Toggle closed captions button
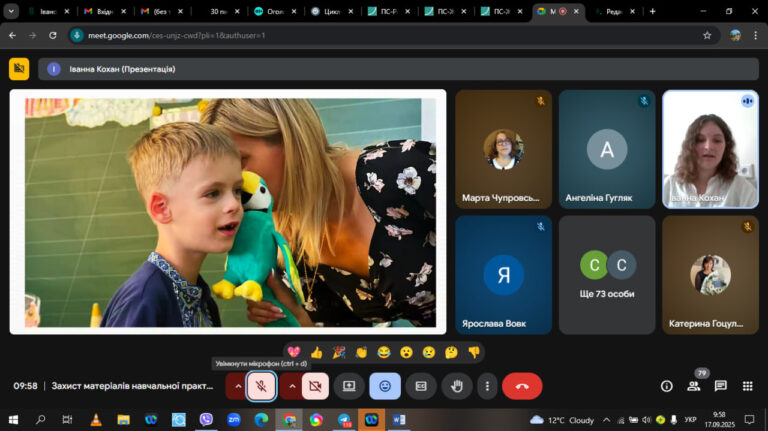768x431 pixels. click(x=421, y=386)
